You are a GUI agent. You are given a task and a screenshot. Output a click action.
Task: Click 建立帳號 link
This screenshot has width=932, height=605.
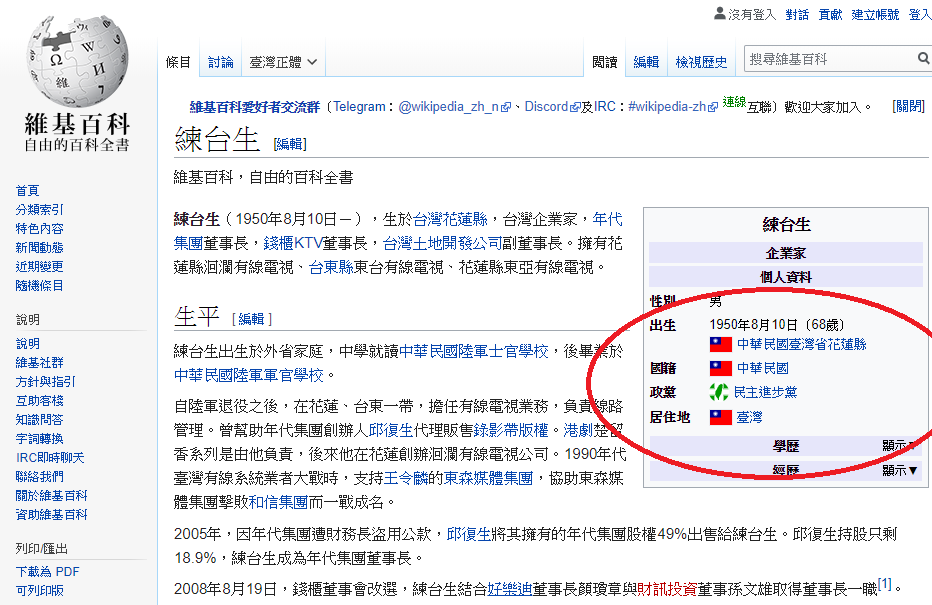pos(875,14)
